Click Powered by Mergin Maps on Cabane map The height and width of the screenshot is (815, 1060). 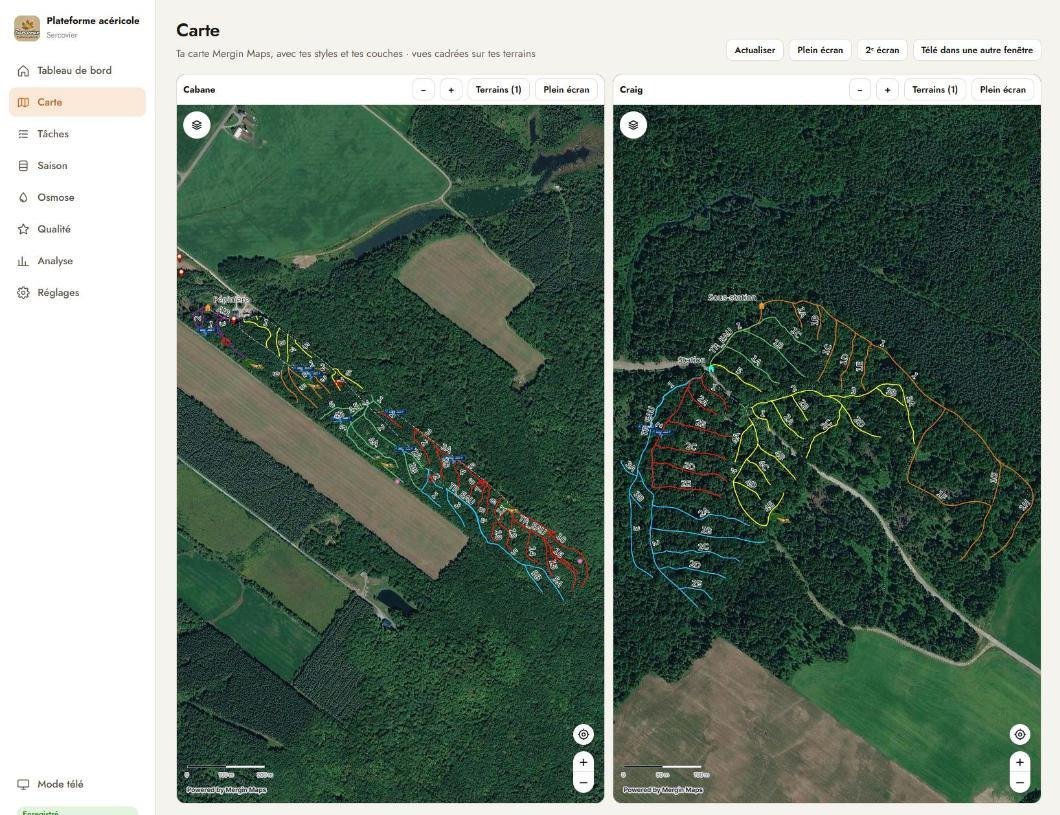tap(226, 790)
